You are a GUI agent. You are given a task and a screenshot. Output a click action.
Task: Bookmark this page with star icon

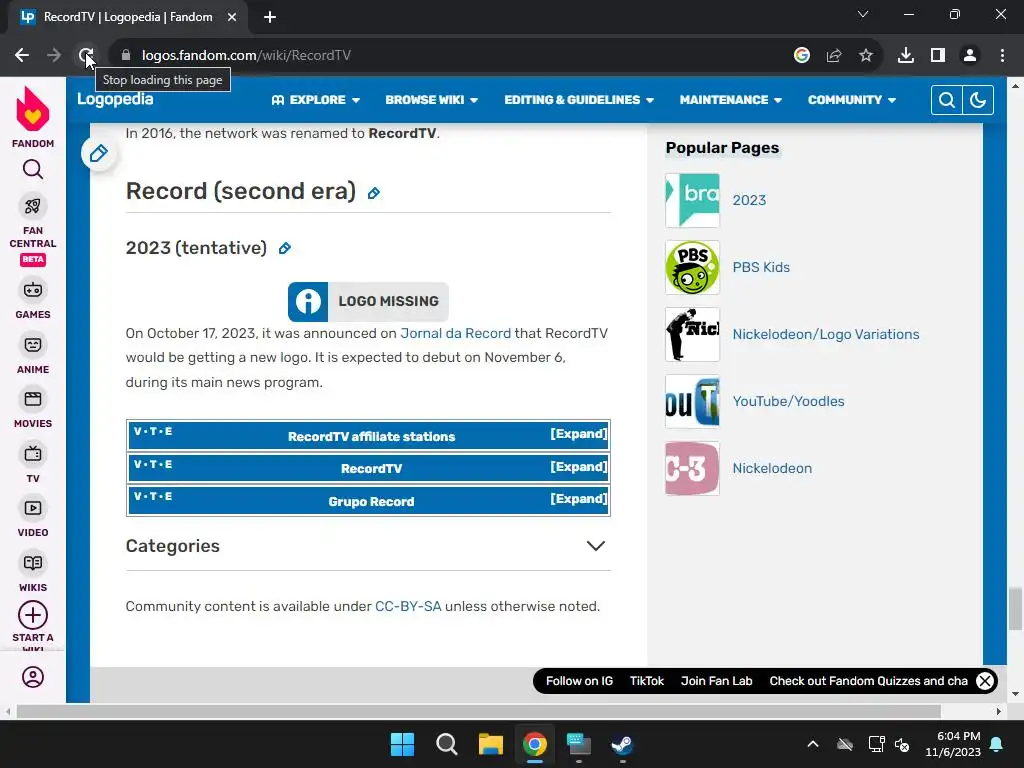(x=866, y=56)
